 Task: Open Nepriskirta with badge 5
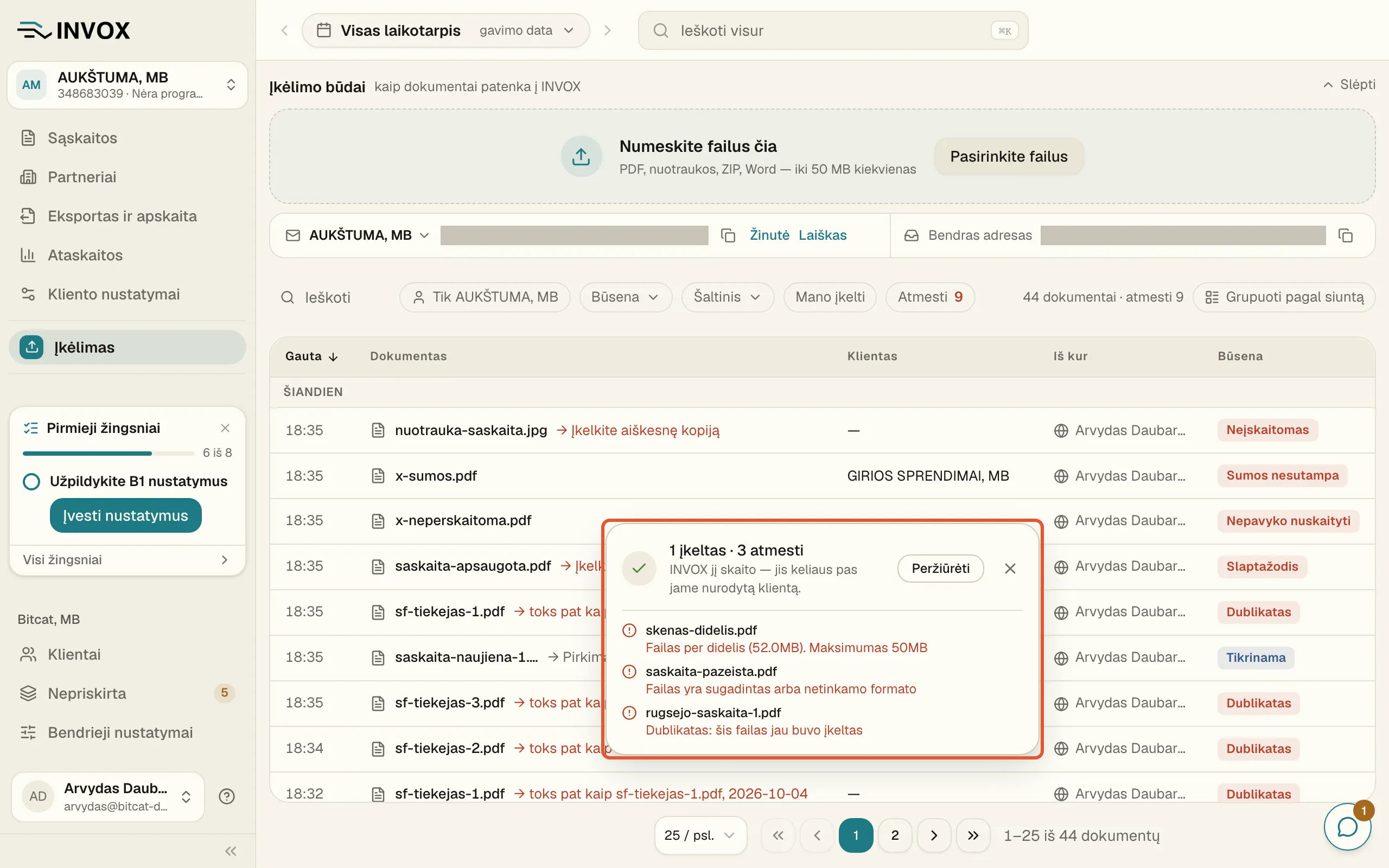[128, 693]
